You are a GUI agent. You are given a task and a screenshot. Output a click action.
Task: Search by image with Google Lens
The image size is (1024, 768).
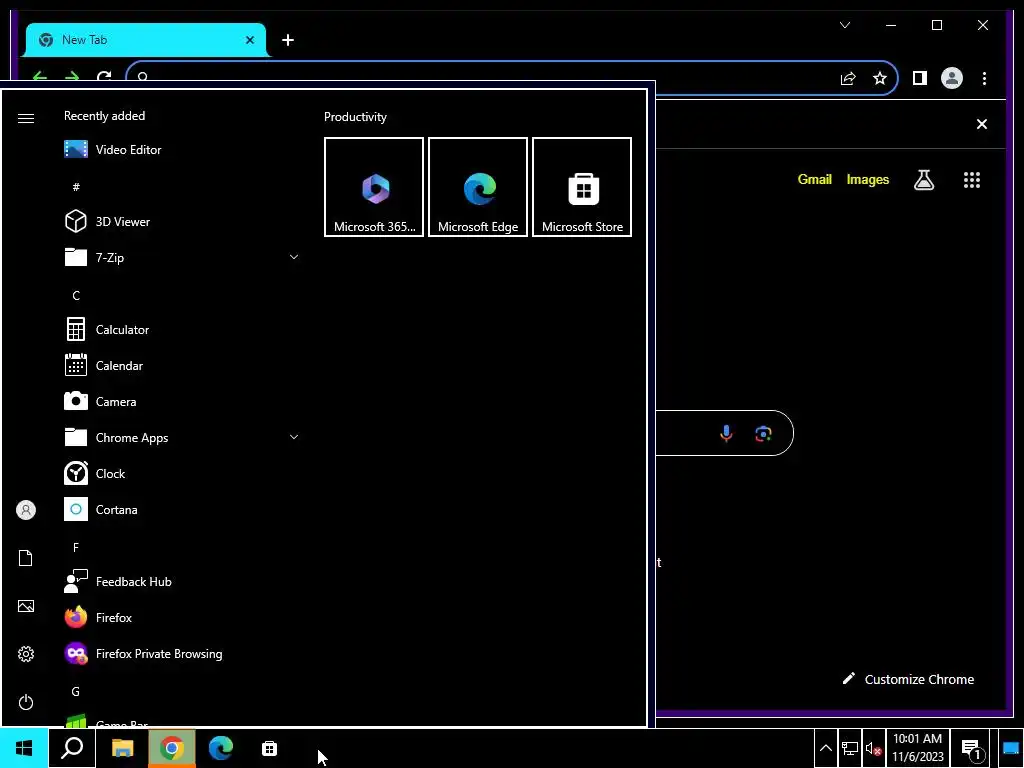[x=763, y=433]
